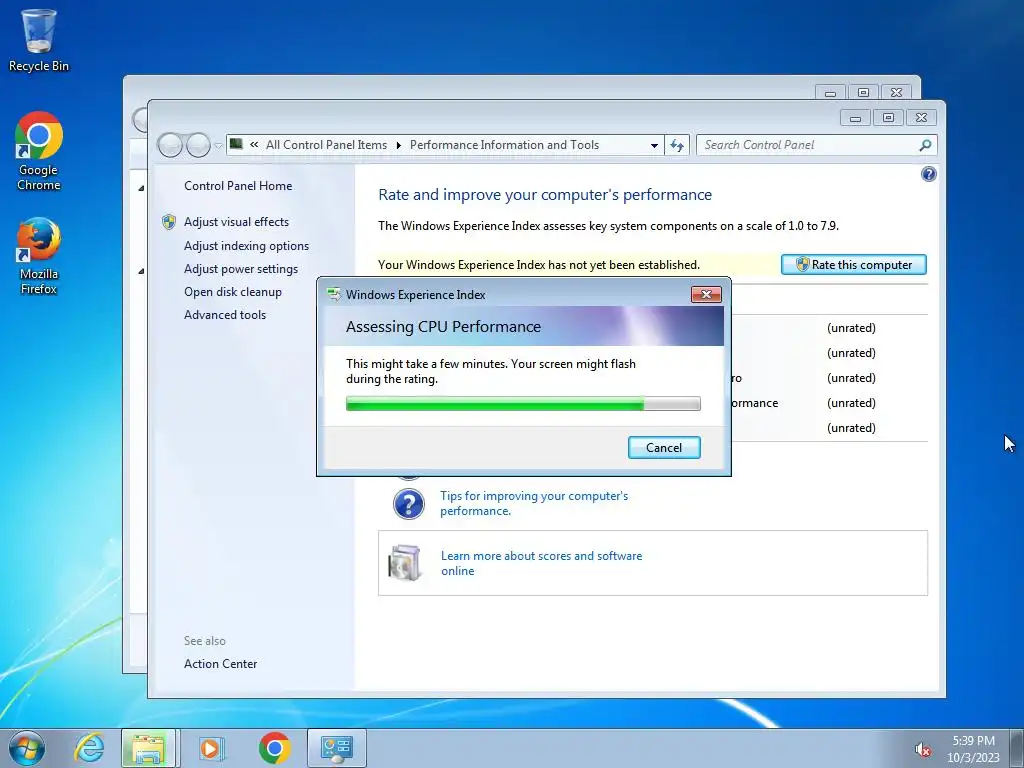This screenshot has width=1024, height=768.
Task: Launch Internet Explorer from the taskbar
Action: [89, 748]
